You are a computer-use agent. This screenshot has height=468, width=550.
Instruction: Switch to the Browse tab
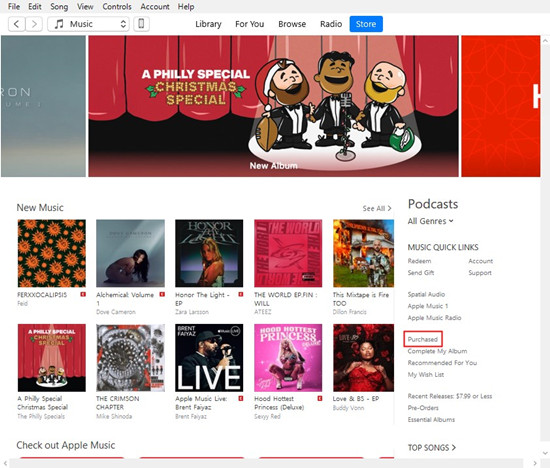coord(292,24)
